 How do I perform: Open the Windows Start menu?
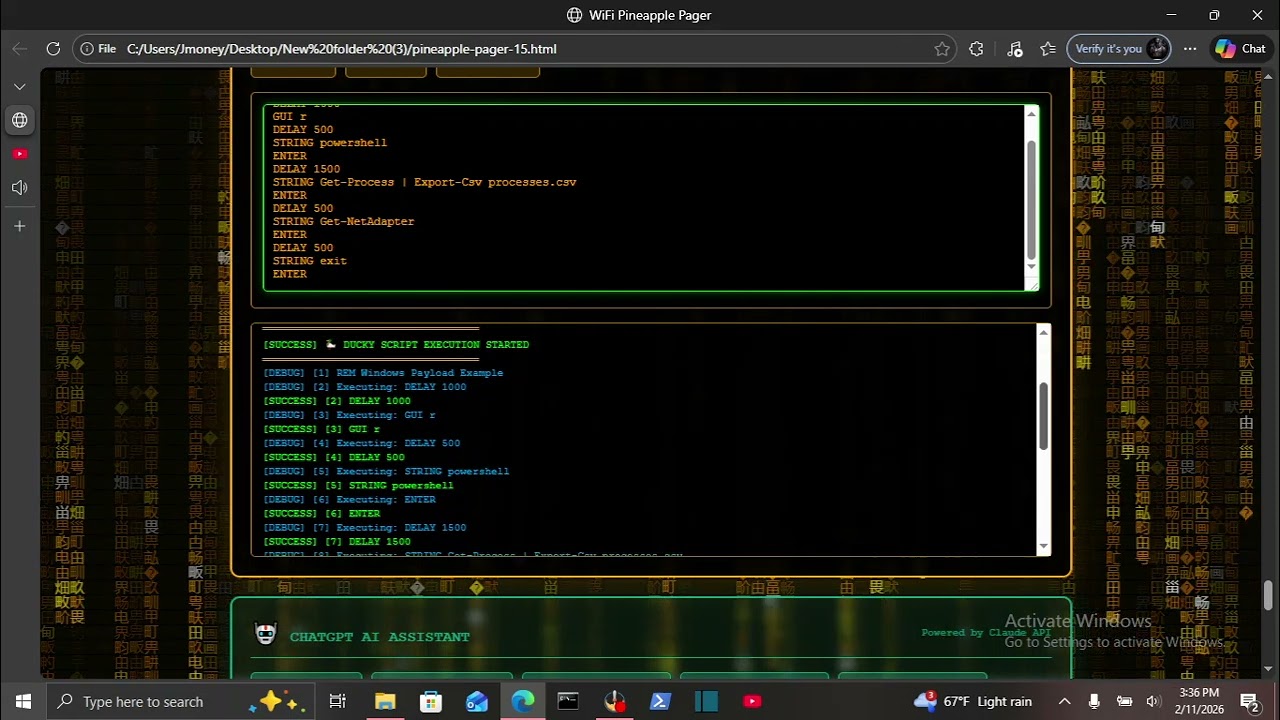click(23, 701)
